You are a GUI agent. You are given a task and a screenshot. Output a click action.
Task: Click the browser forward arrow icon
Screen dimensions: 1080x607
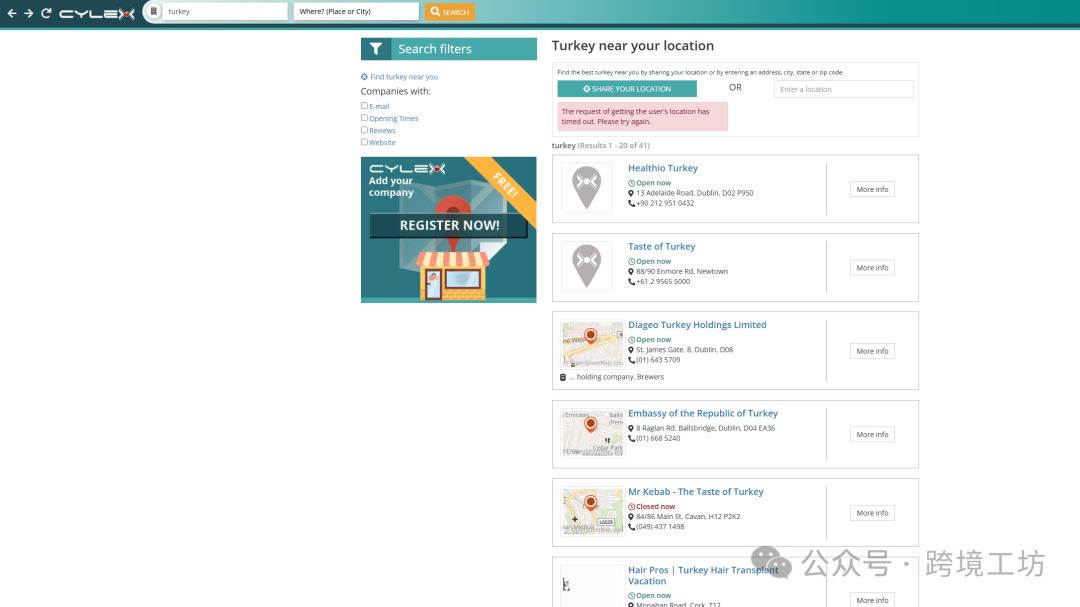pos(29,12)
